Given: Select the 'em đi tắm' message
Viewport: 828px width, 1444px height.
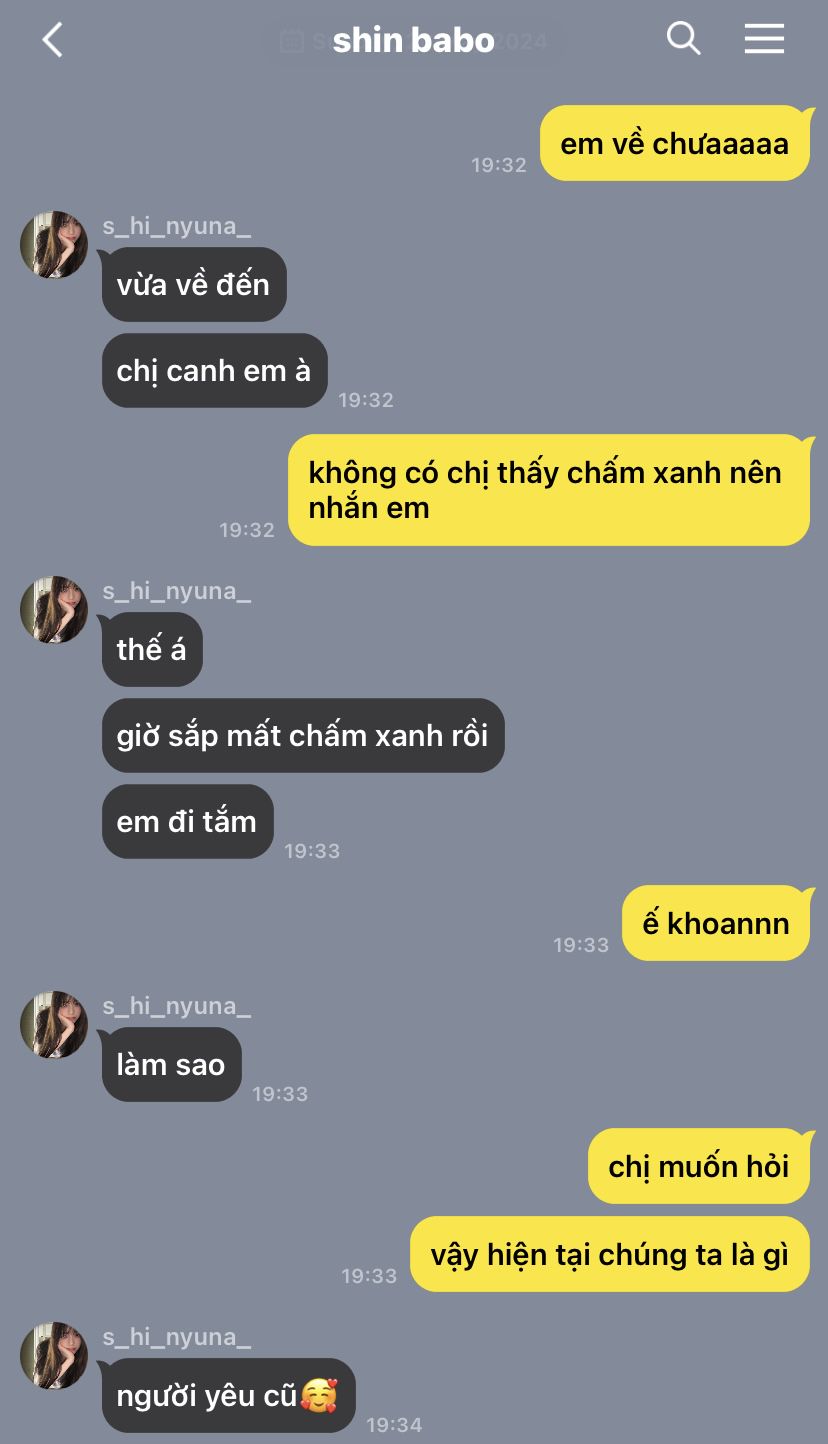Looking at the screenshot, I should point(187,821).
